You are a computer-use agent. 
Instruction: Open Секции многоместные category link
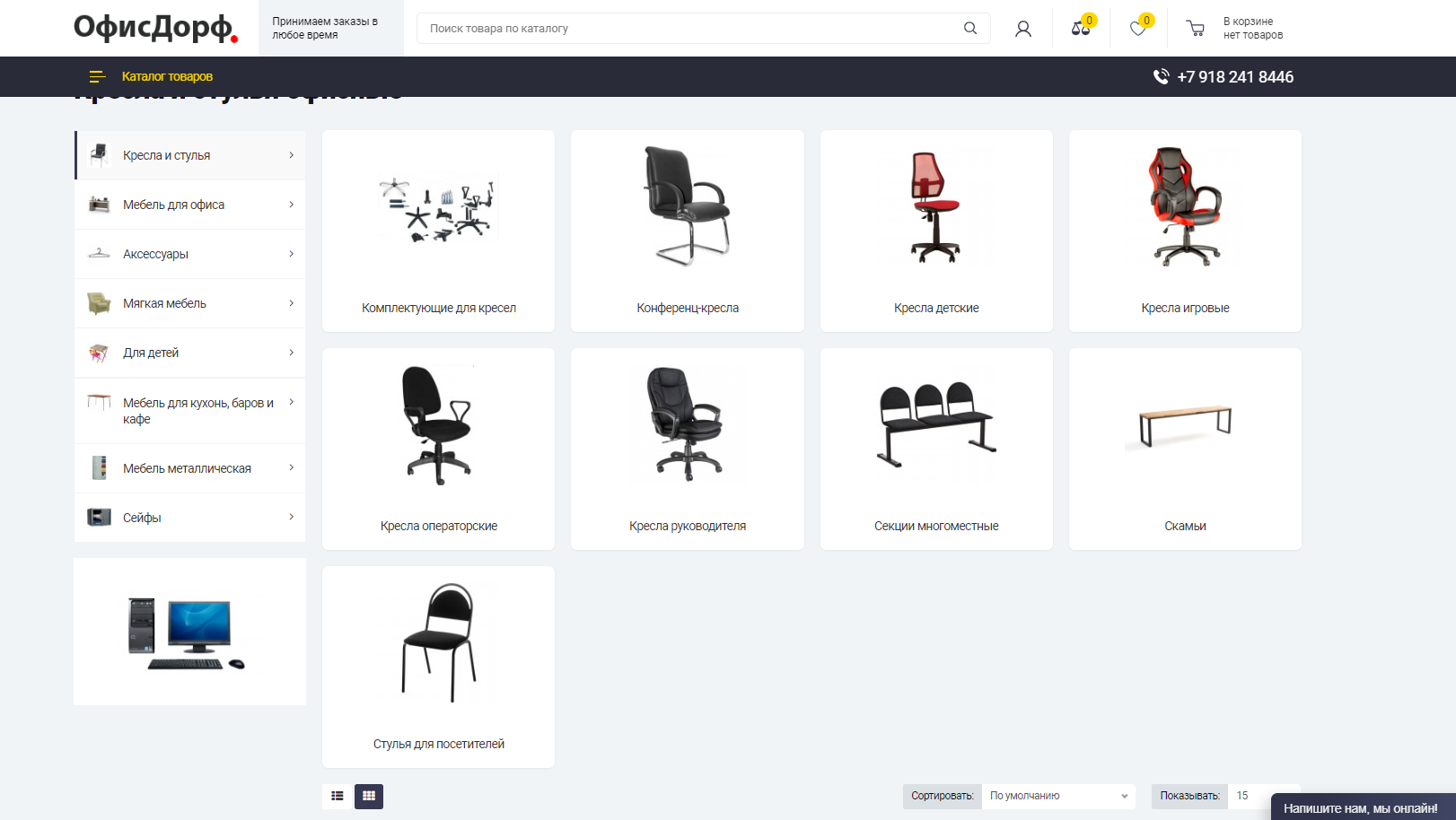point(936,526)
